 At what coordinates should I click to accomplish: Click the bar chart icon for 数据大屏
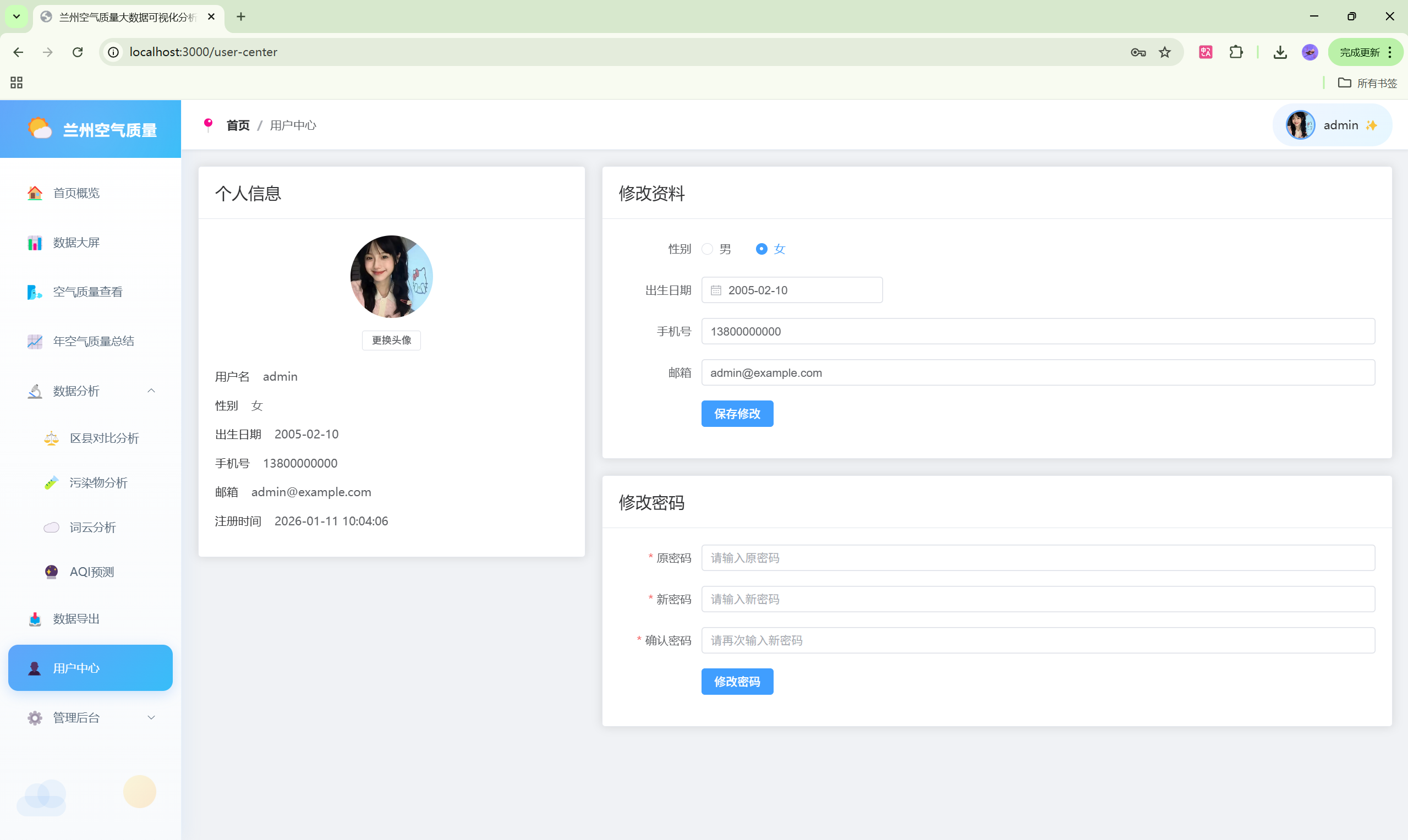[35, 243]
